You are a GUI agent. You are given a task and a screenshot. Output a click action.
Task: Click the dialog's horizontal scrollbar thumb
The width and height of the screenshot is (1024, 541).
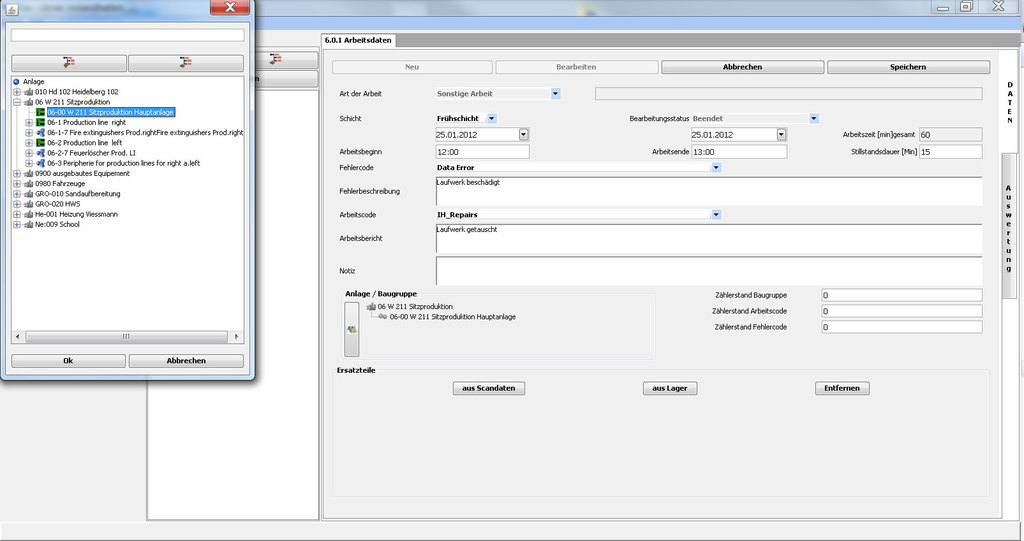[x=126, y=337]
